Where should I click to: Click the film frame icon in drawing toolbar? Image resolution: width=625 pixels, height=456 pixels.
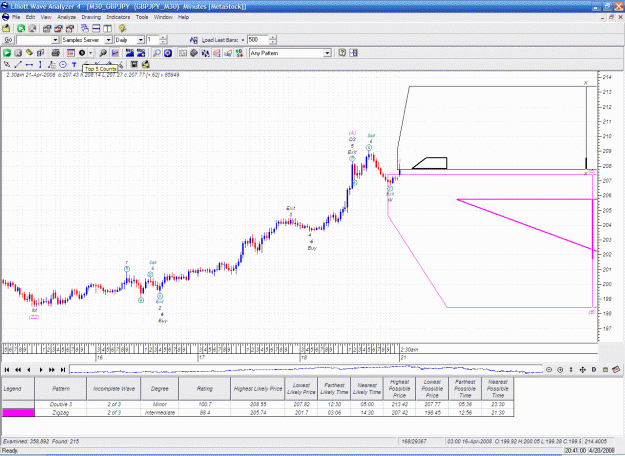tap(134, 65)
